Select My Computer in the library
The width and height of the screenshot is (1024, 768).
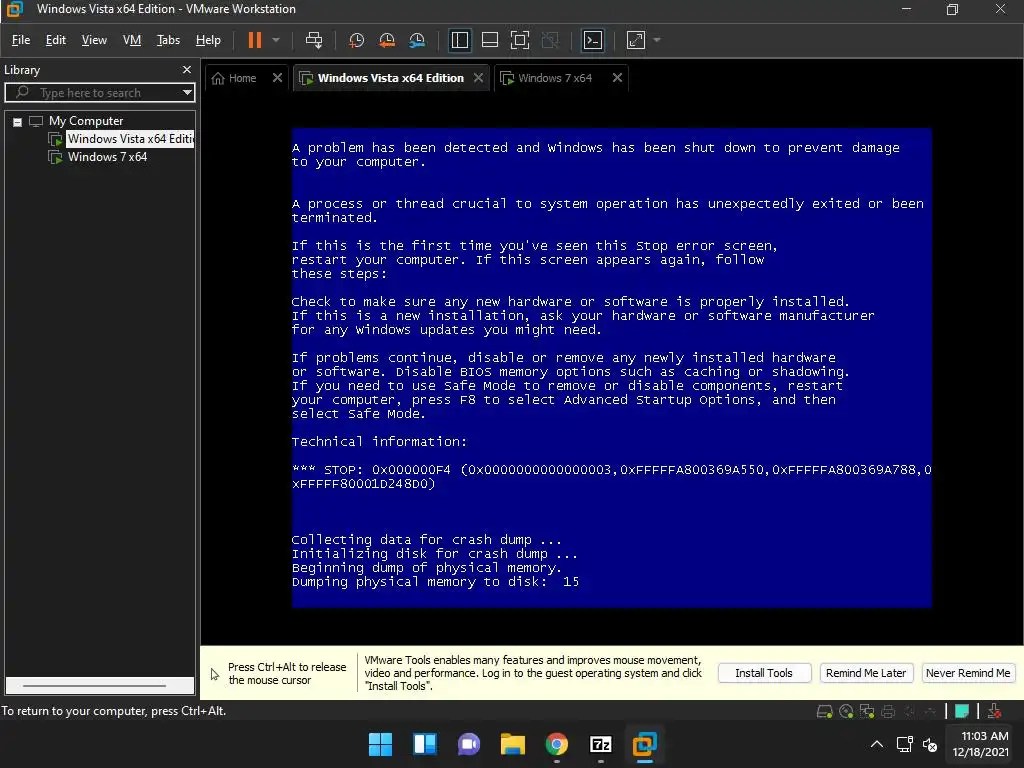(x=86, y=121)
